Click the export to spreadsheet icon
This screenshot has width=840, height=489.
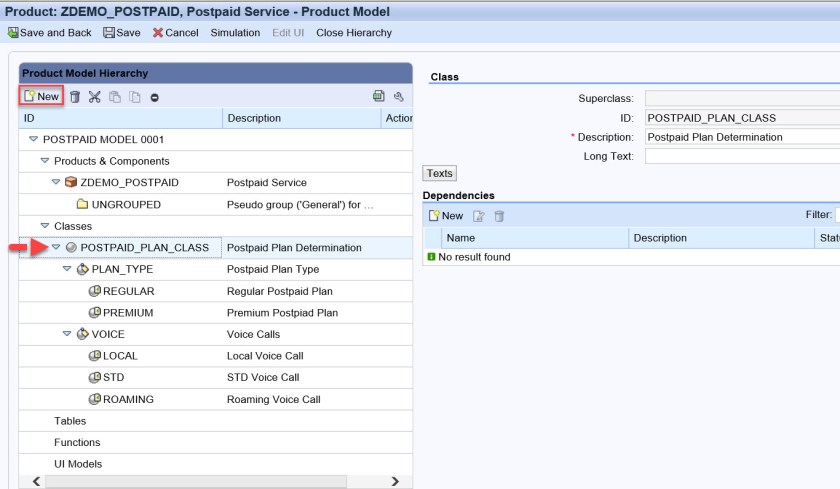click(379, 97)
